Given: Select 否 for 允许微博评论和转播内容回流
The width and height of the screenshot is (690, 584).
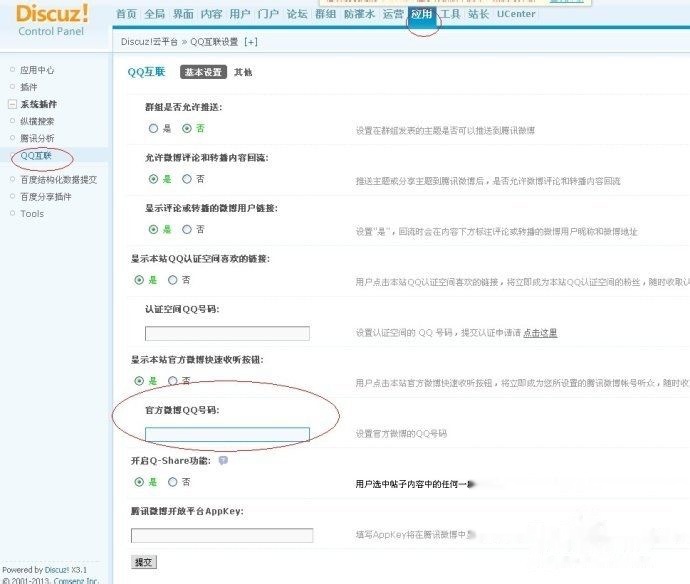Looking at the screenshot, I should (187, 179).
